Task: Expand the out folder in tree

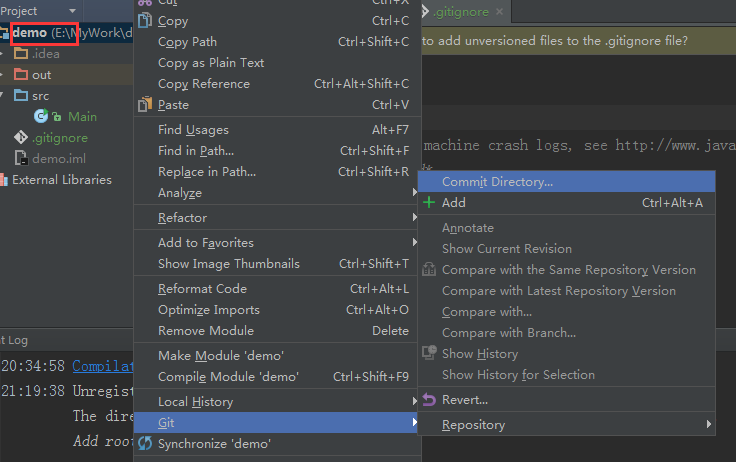Action: tap(4, 75)
